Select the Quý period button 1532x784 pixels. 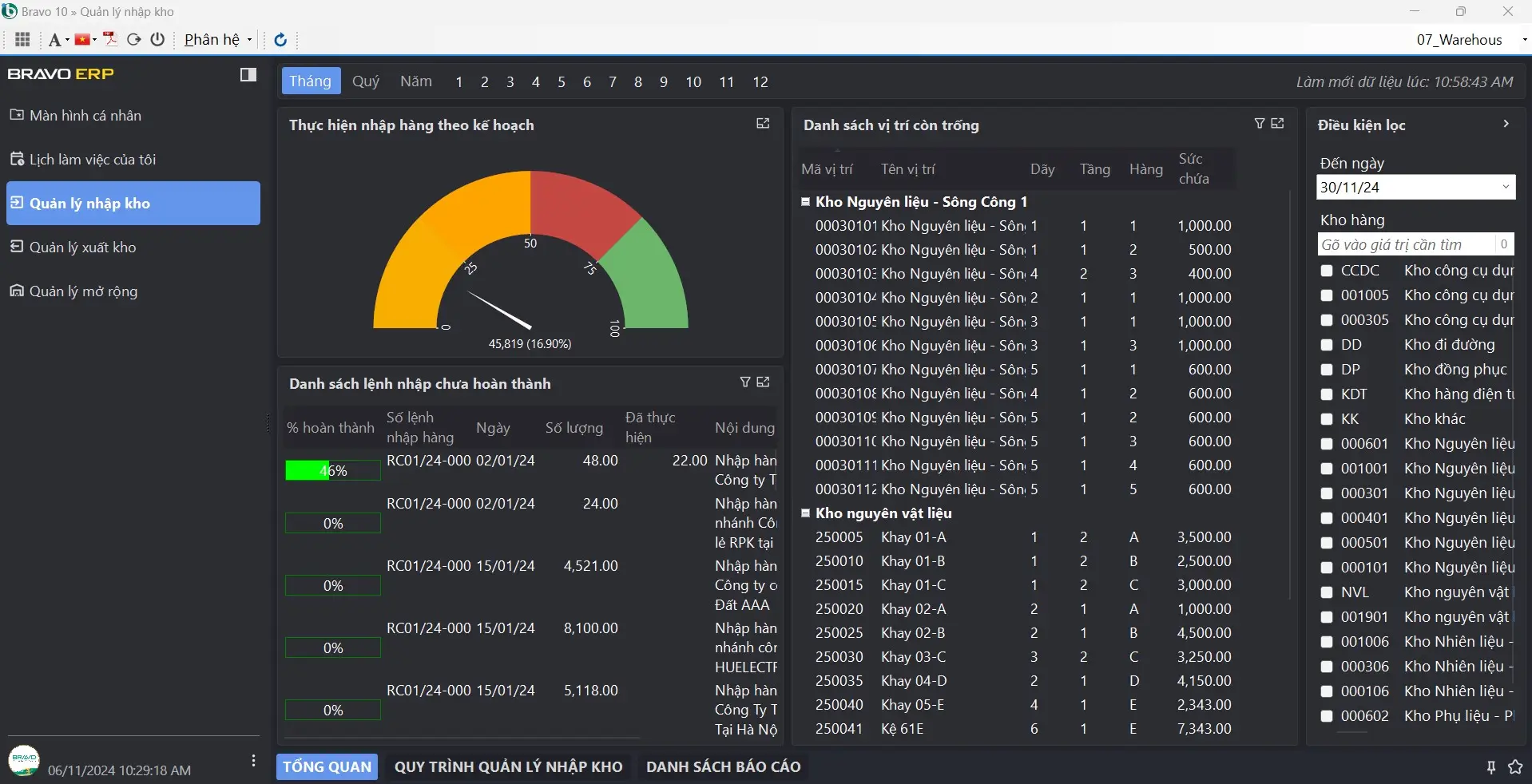[366, 81]
